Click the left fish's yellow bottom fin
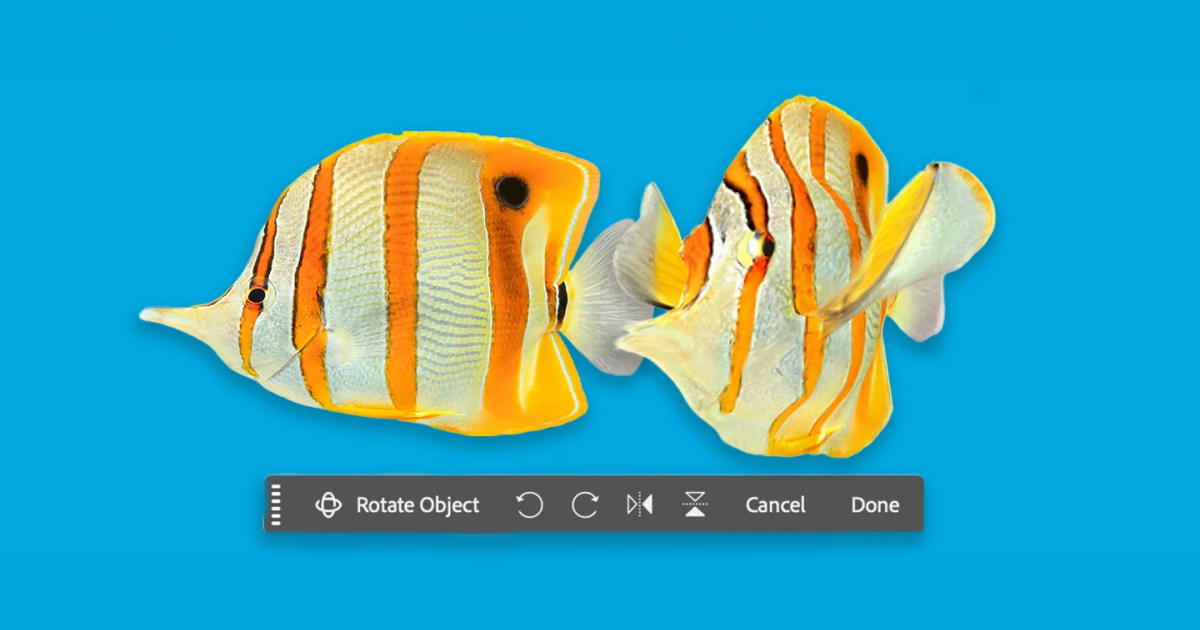The width and height of the screenshot is (1200, 630). (x=550, y=385)
